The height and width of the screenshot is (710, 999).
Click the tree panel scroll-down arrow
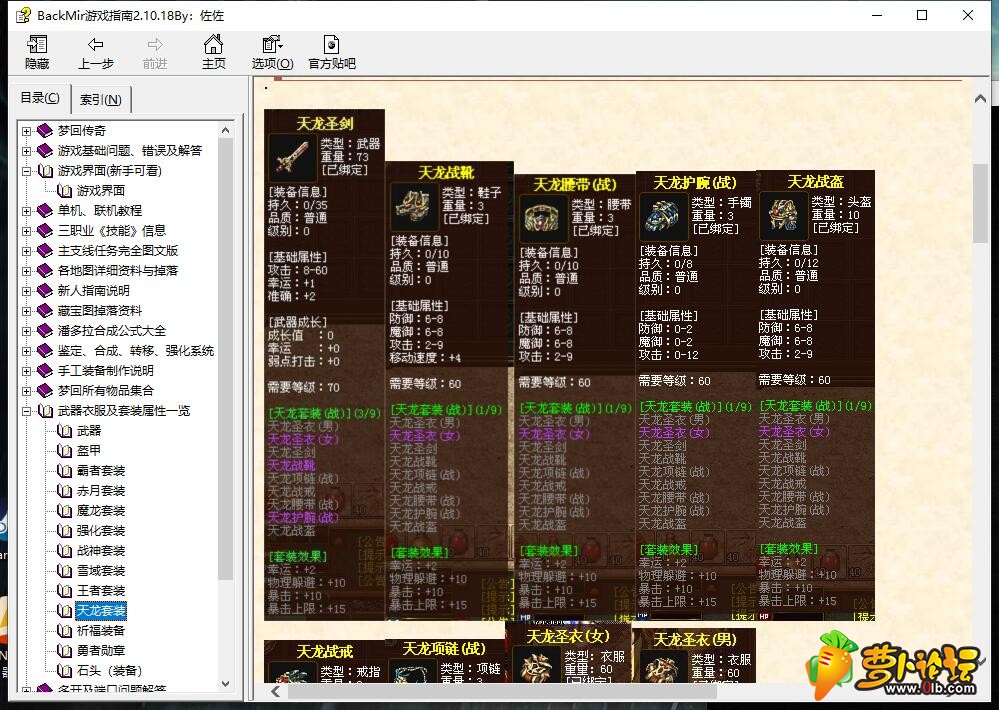click(225, 683)
